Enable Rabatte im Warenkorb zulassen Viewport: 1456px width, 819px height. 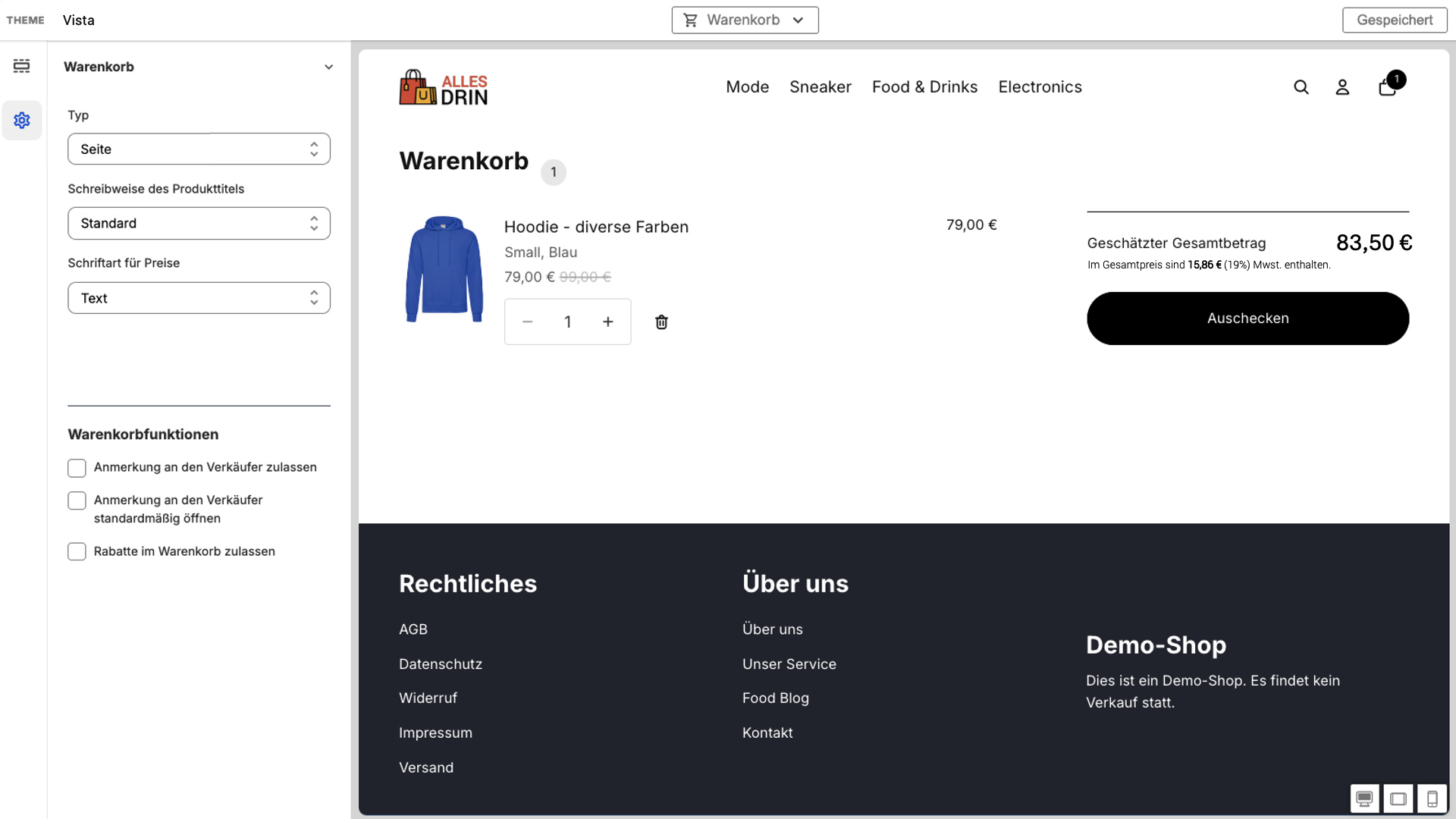tap(77, 551)
